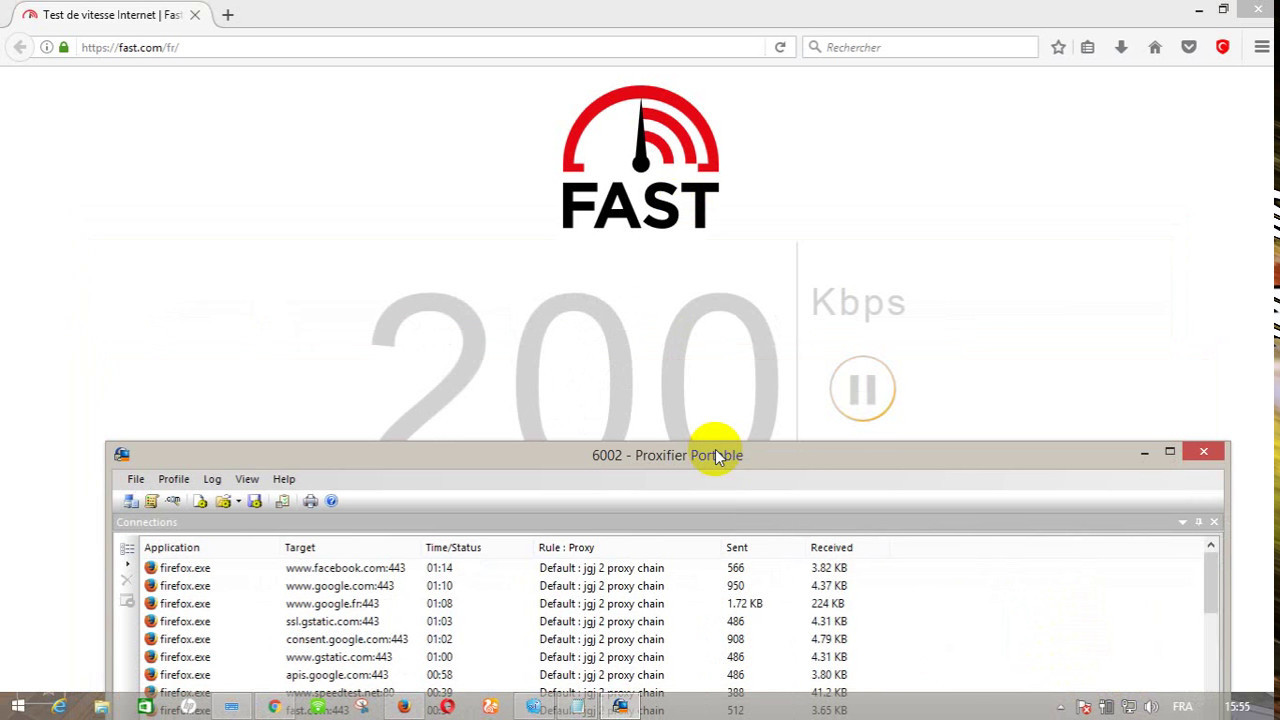Screen dimensions: 1280x720
Task: Close the Connections pane
Action: coord(1214,522)
